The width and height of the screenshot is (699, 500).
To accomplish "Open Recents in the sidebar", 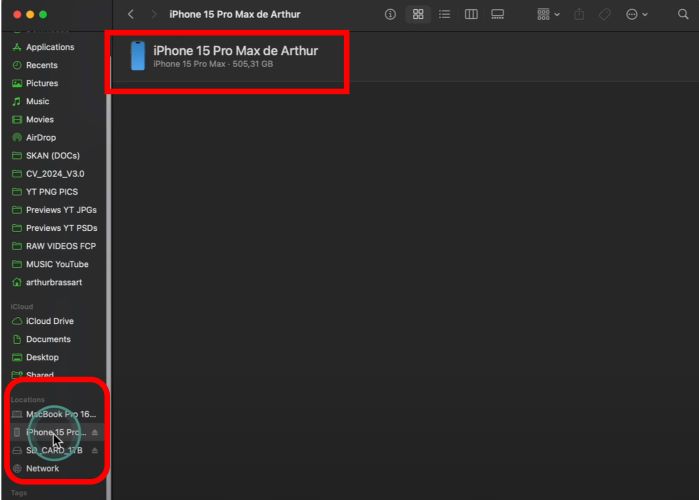I will (41, 65).
